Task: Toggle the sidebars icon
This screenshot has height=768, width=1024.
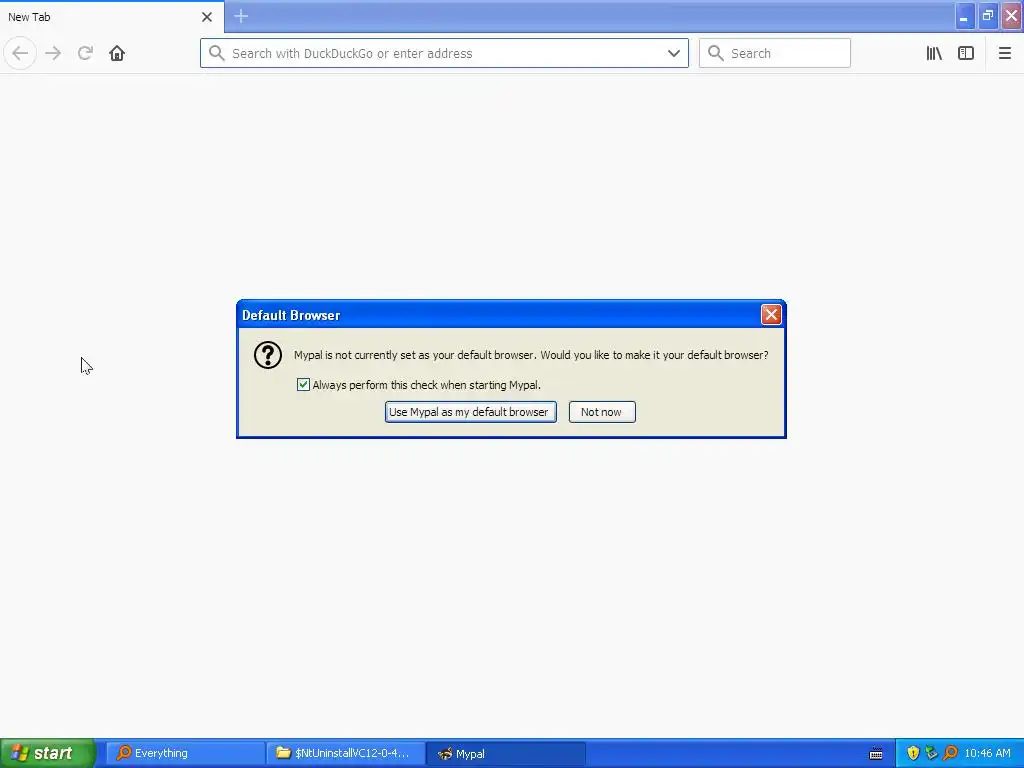Action: pyautogui.click(x=966, y=53)
